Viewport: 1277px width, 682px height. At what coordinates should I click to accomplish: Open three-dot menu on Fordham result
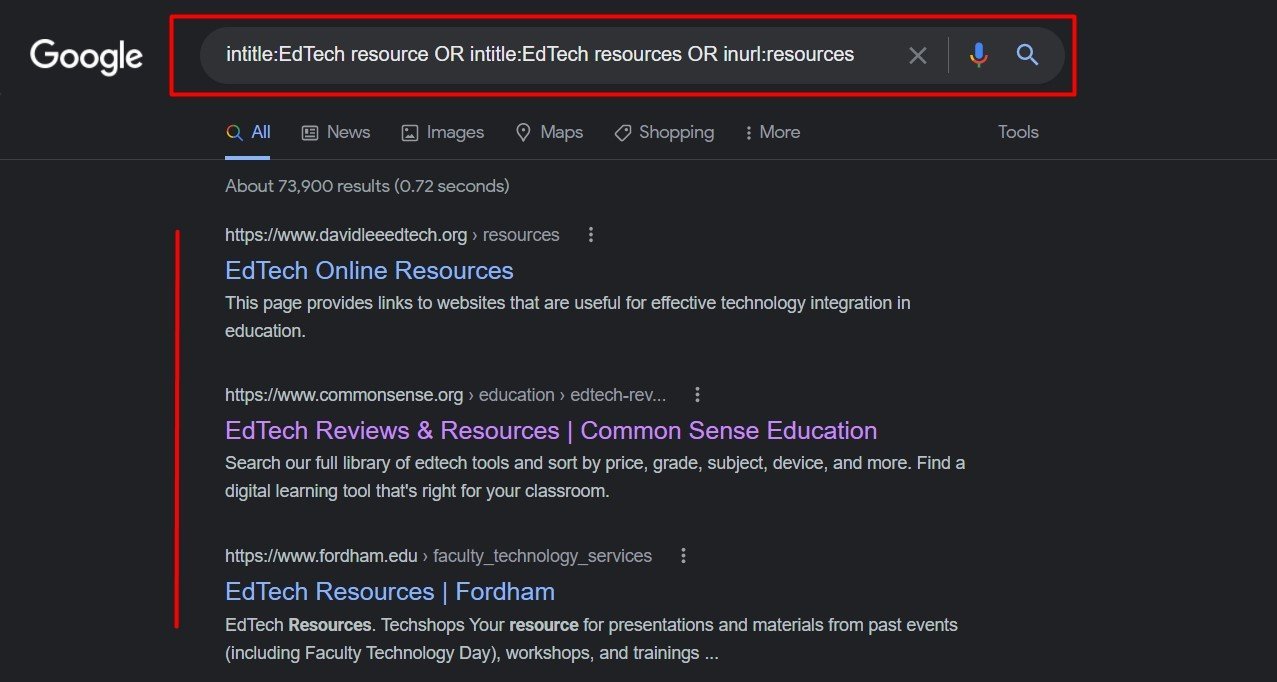point(683,555)
